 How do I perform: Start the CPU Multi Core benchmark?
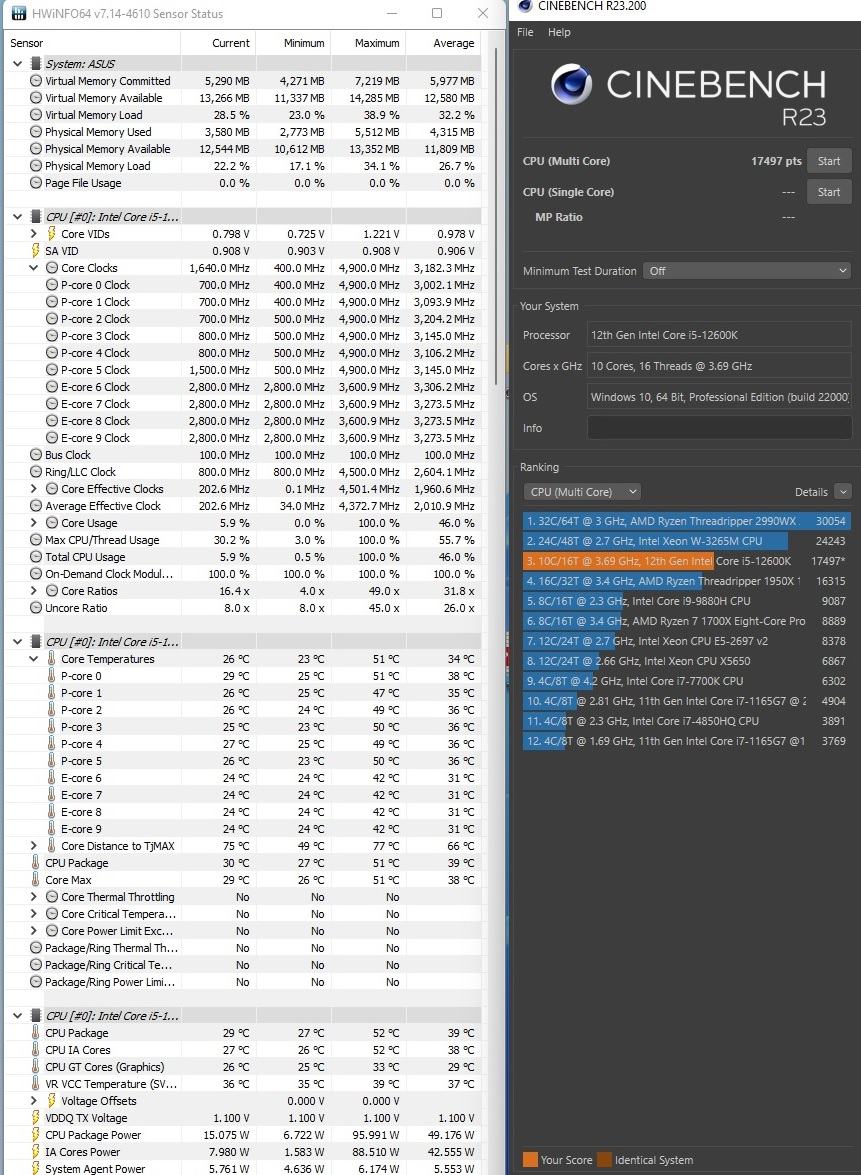(x=829, y=161)
